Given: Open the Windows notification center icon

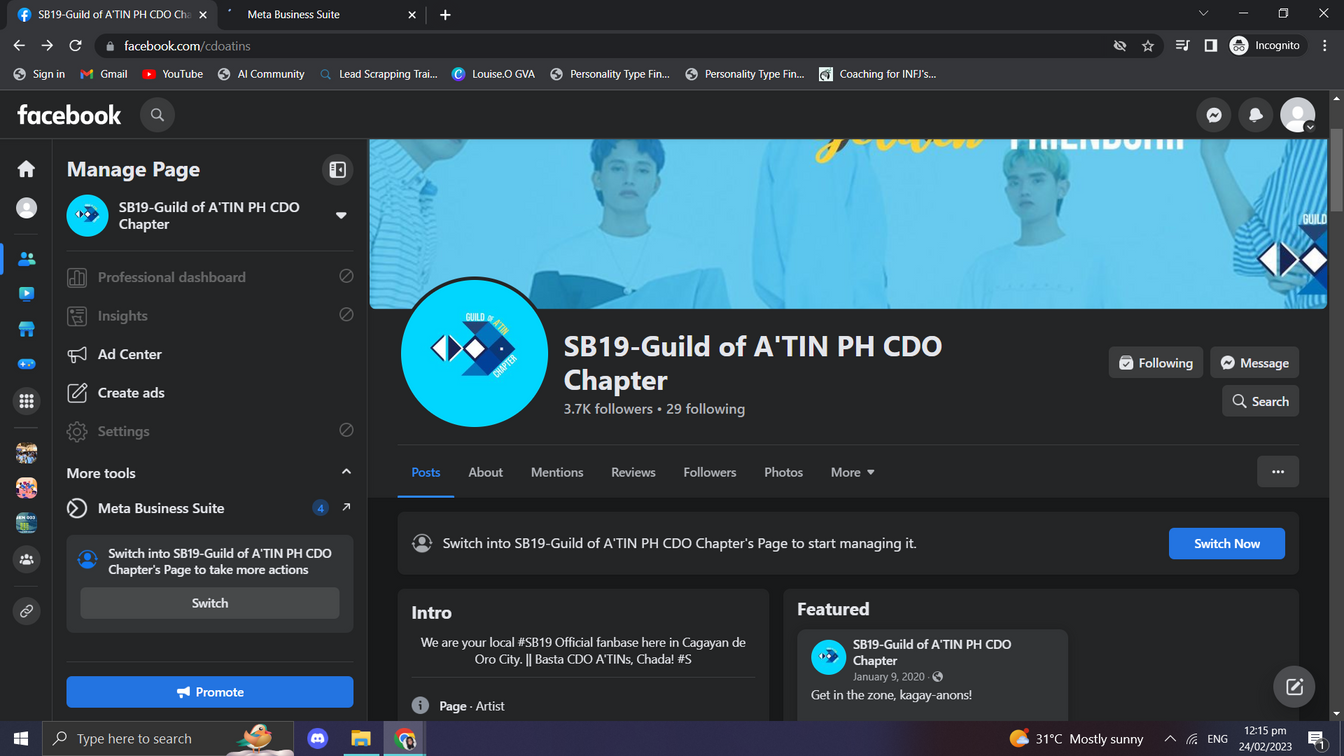Looking at the screenshot, I should pos(1317,739).
